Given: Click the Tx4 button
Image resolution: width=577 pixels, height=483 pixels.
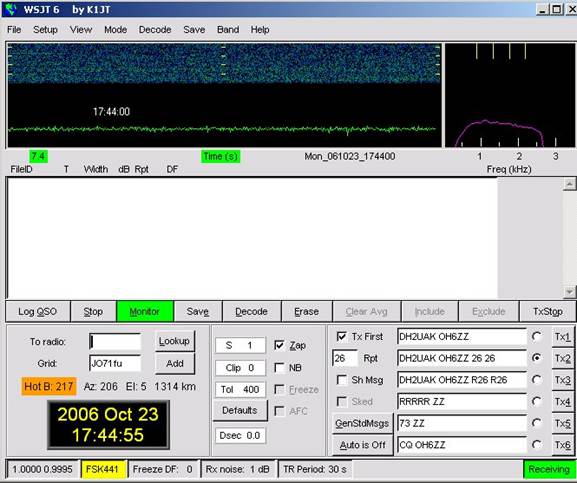Looking at the screenshot, I should (x=562, y=402).
